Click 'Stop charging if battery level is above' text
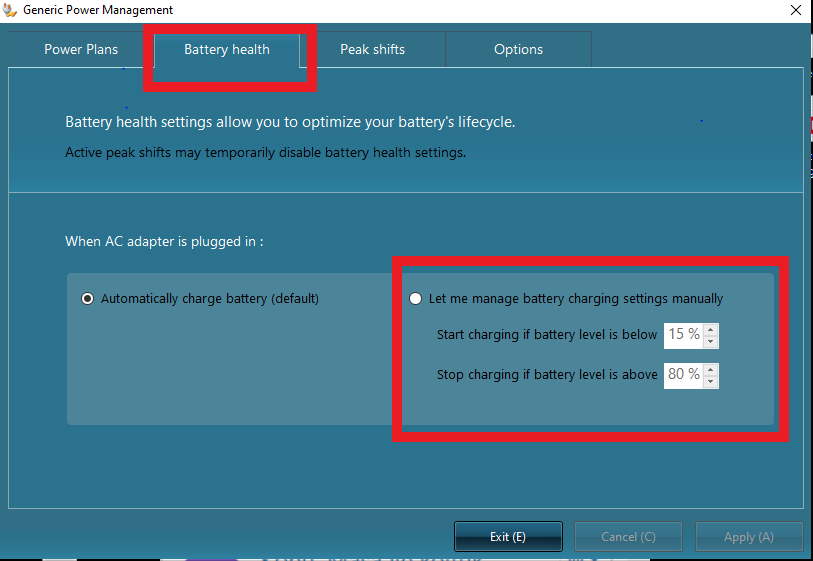Image resolution: width=813 pixels, height=561 pixels. click(546, 374)
